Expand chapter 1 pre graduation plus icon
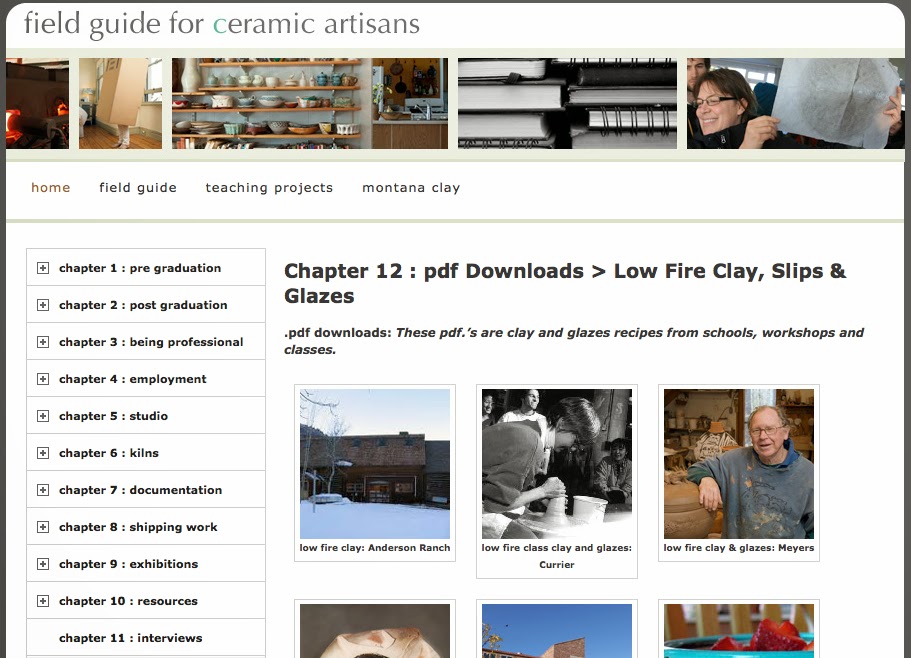 (43, 268)
